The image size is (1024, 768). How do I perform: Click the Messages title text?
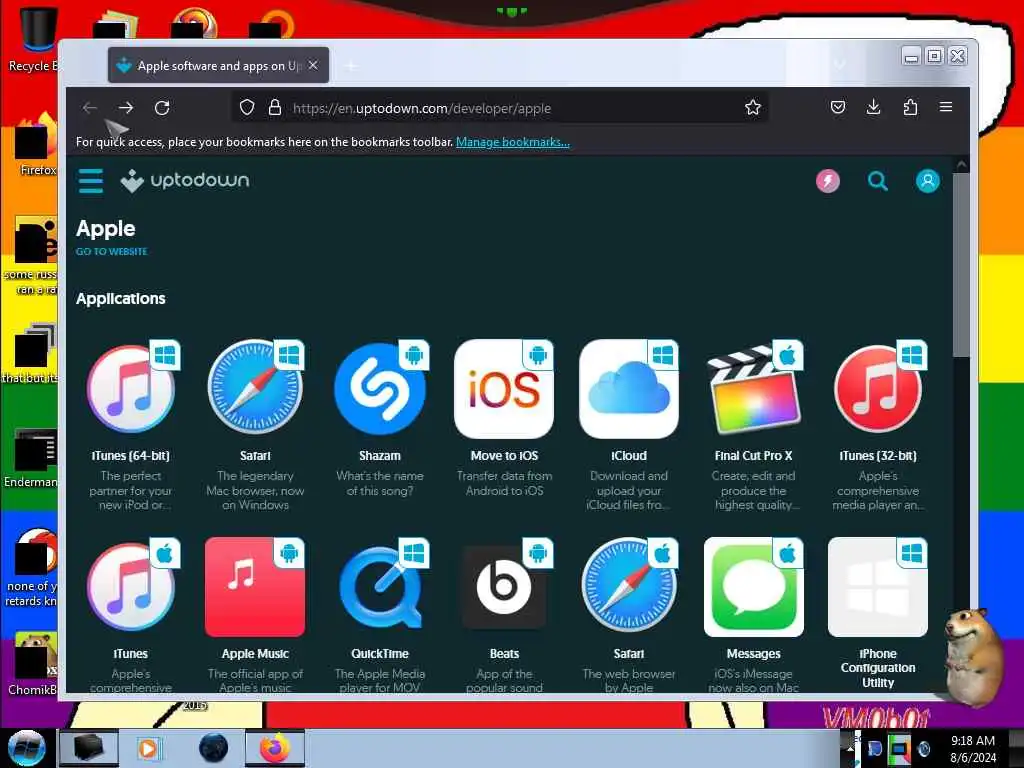tap(754, 654)
